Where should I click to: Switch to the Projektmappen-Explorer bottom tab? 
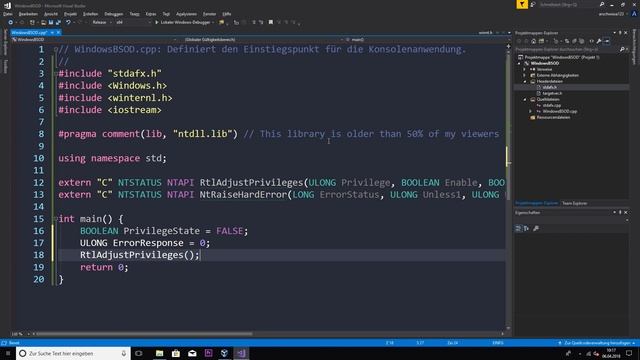536,203
